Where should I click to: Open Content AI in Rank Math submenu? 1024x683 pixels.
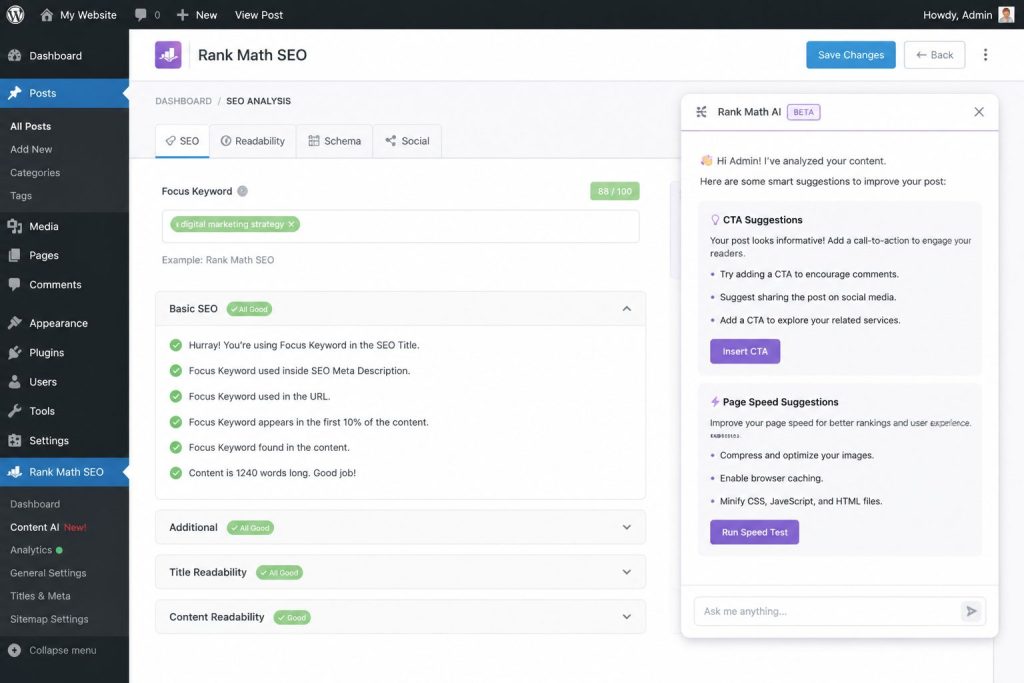click(x=35, y=527)
